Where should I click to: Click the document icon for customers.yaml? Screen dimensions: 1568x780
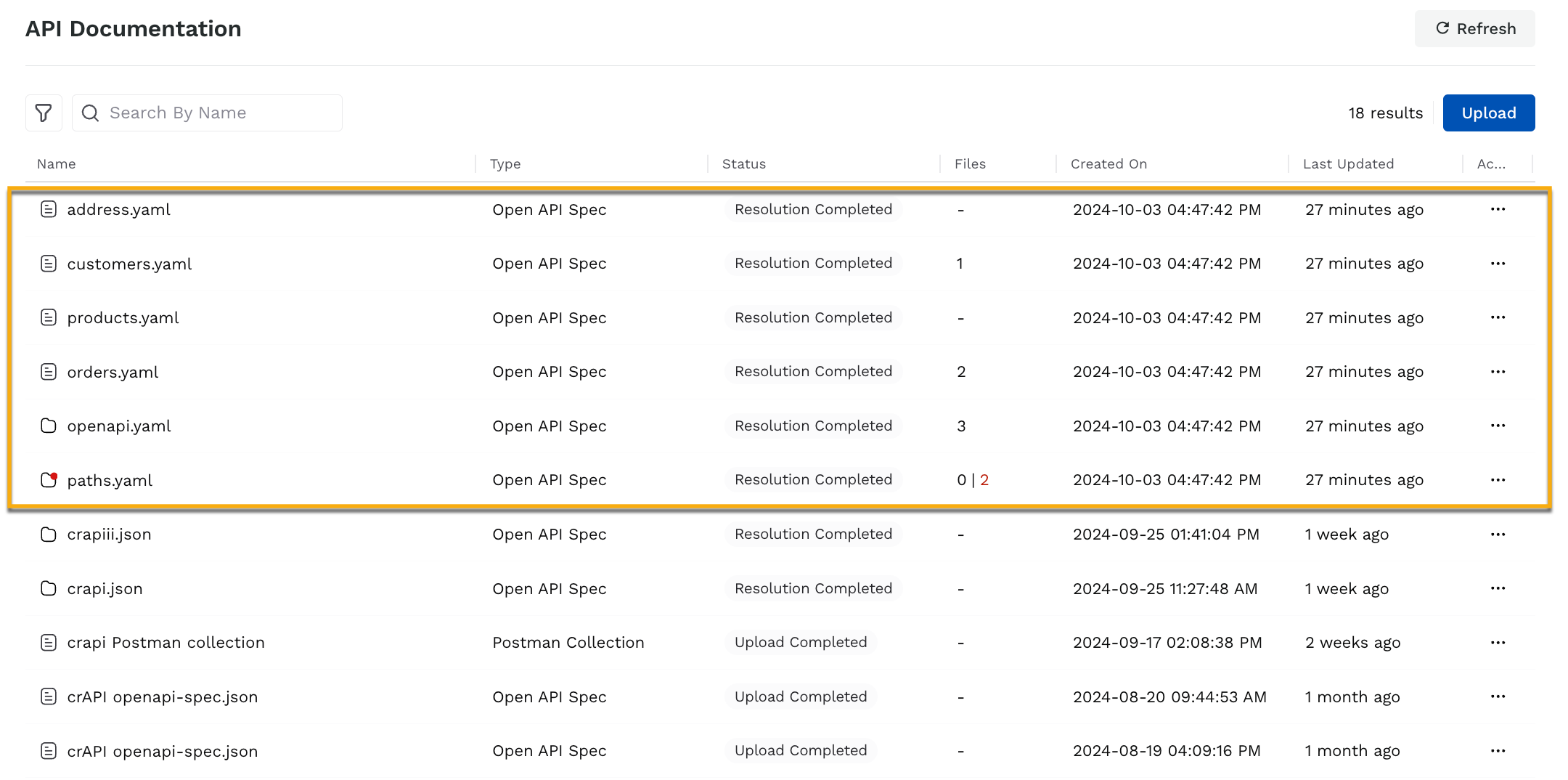coord(49,264)
